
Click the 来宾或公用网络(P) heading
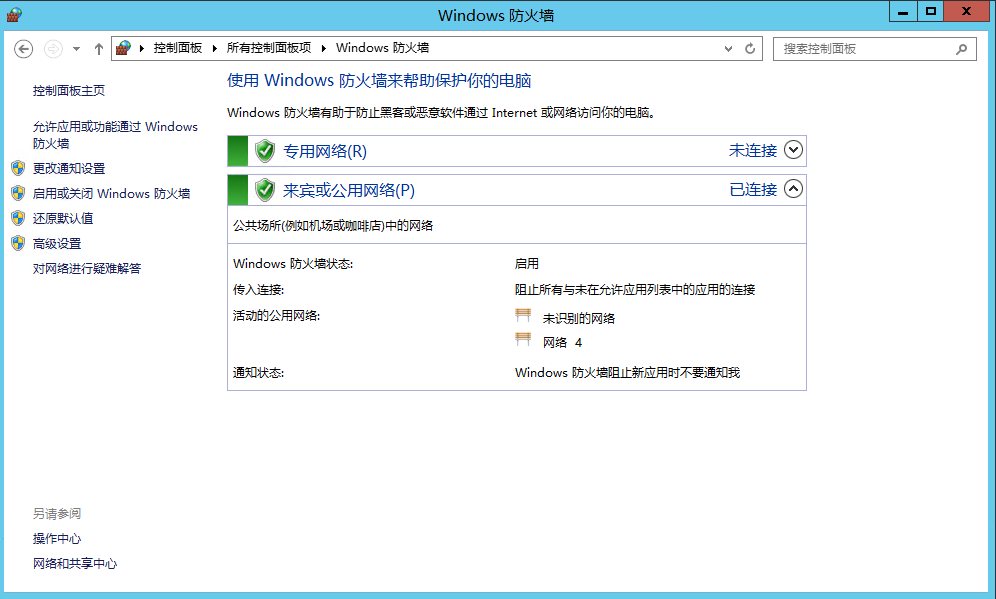349,191
